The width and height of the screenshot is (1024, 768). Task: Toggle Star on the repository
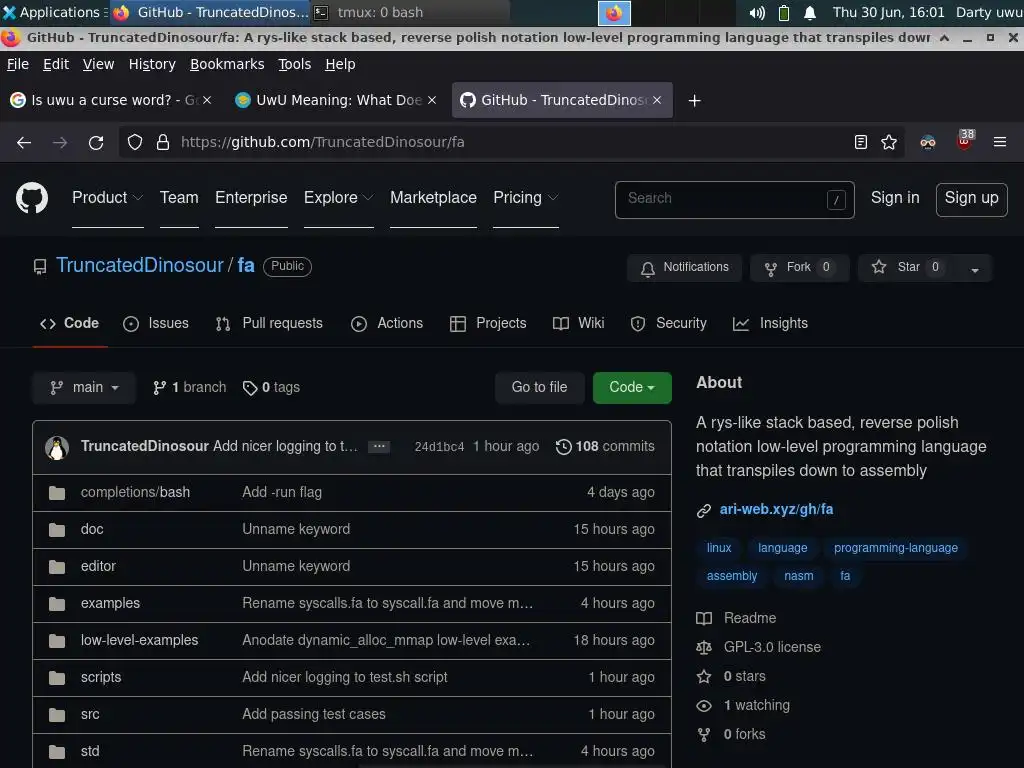(908, 267)
